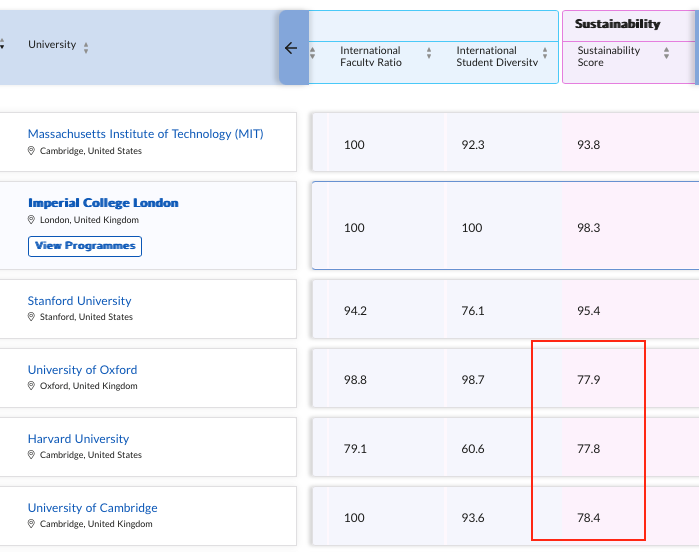Select Stanford's student diversity 76.1
The height and width of the screenshot is (552, 699).
tap(473, 311)
